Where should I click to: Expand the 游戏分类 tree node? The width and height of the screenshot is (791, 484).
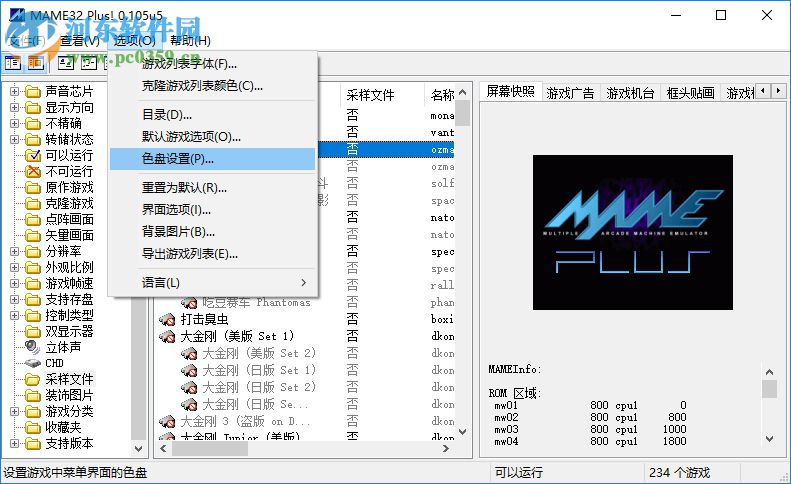click(14, 411)
